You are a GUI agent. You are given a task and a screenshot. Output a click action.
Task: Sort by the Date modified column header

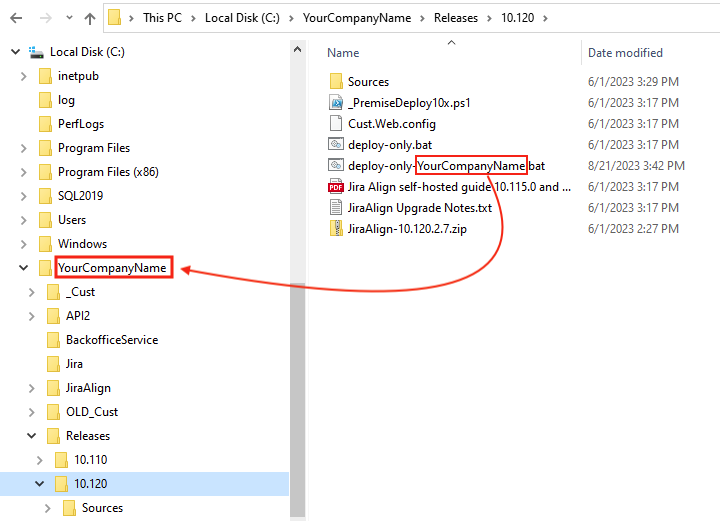pyautogui.click(x=625, y=53)
